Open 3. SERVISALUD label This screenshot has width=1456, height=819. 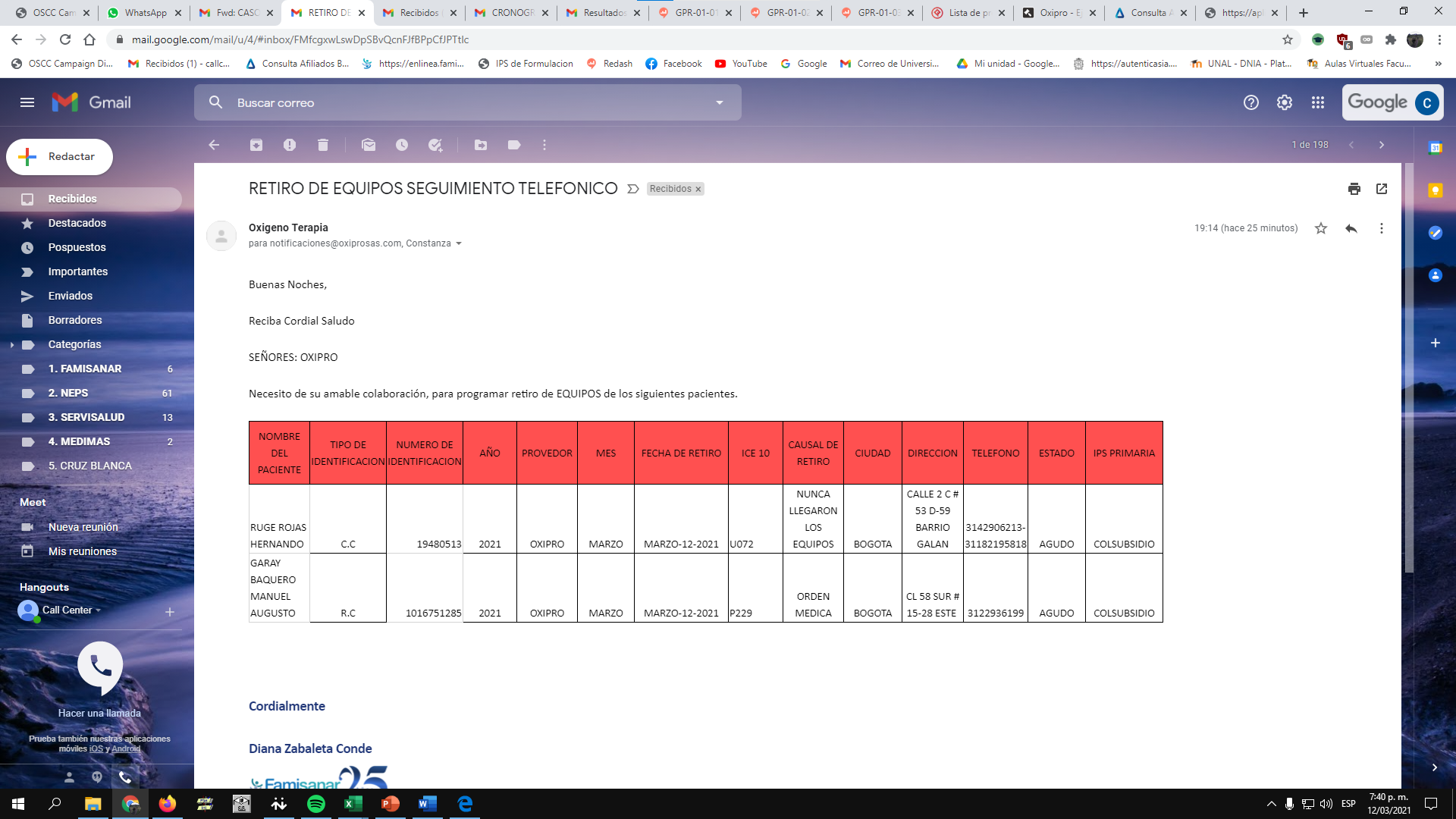91,417
